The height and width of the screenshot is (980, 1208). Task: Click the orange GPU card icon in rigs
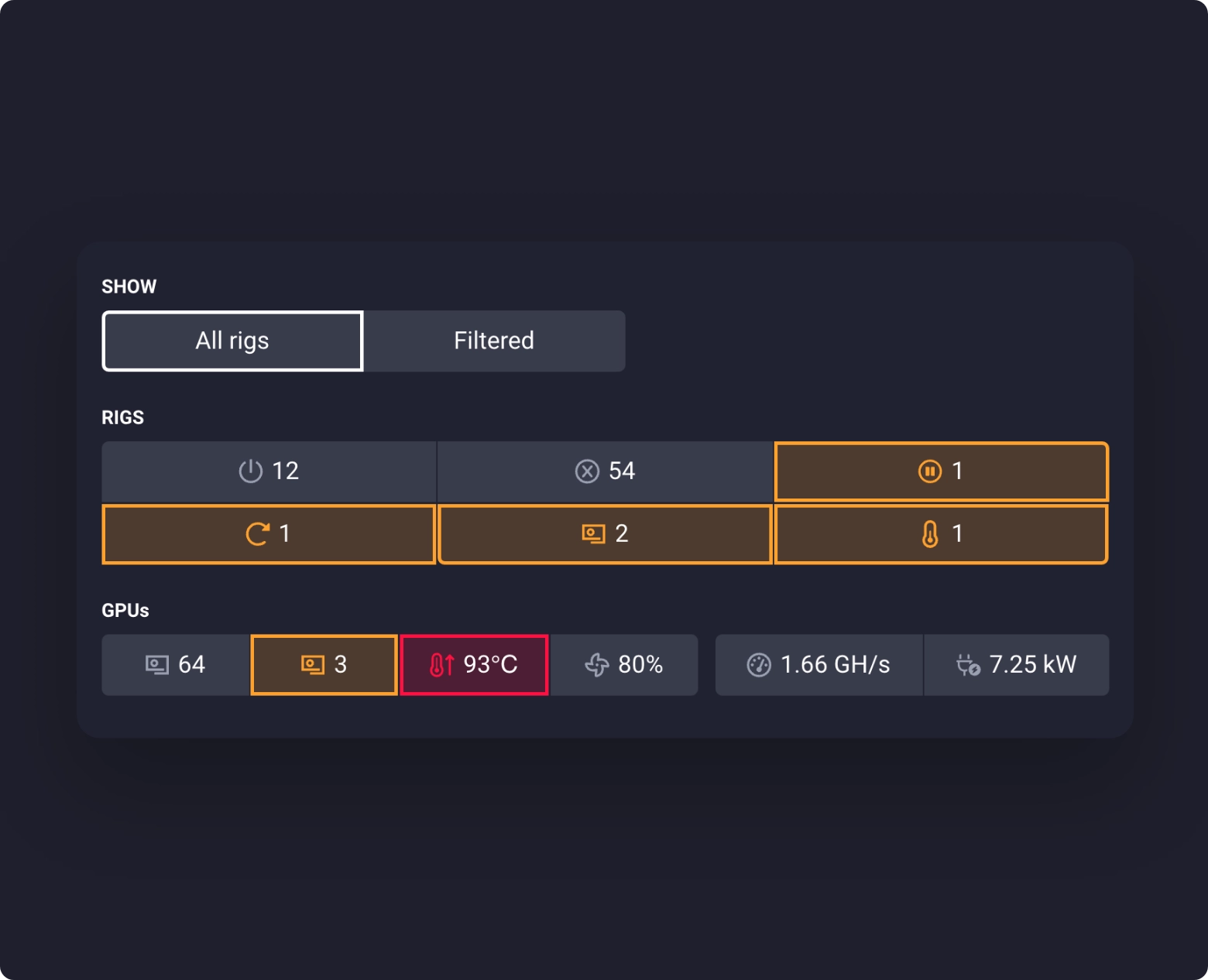[593, 533]
